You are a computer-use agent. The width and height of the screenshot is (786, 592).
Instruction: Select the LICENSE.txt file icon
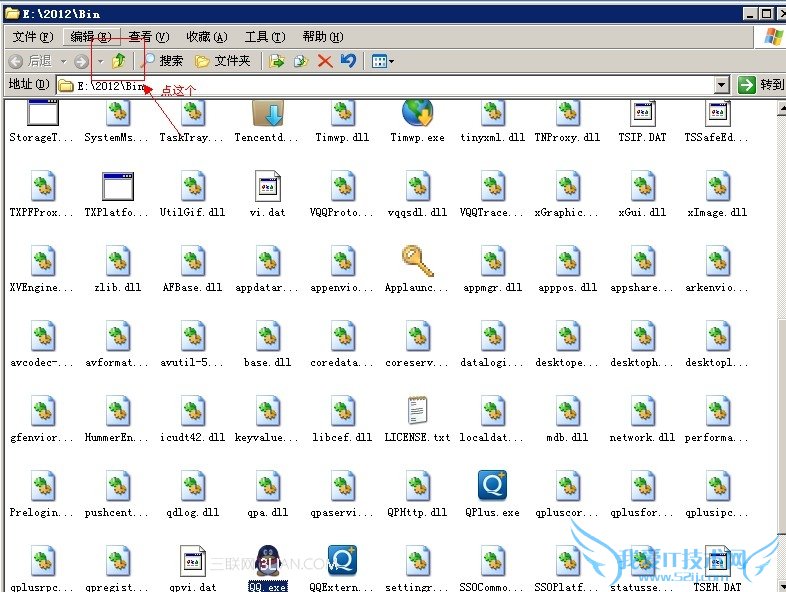[x=417, y=412]
